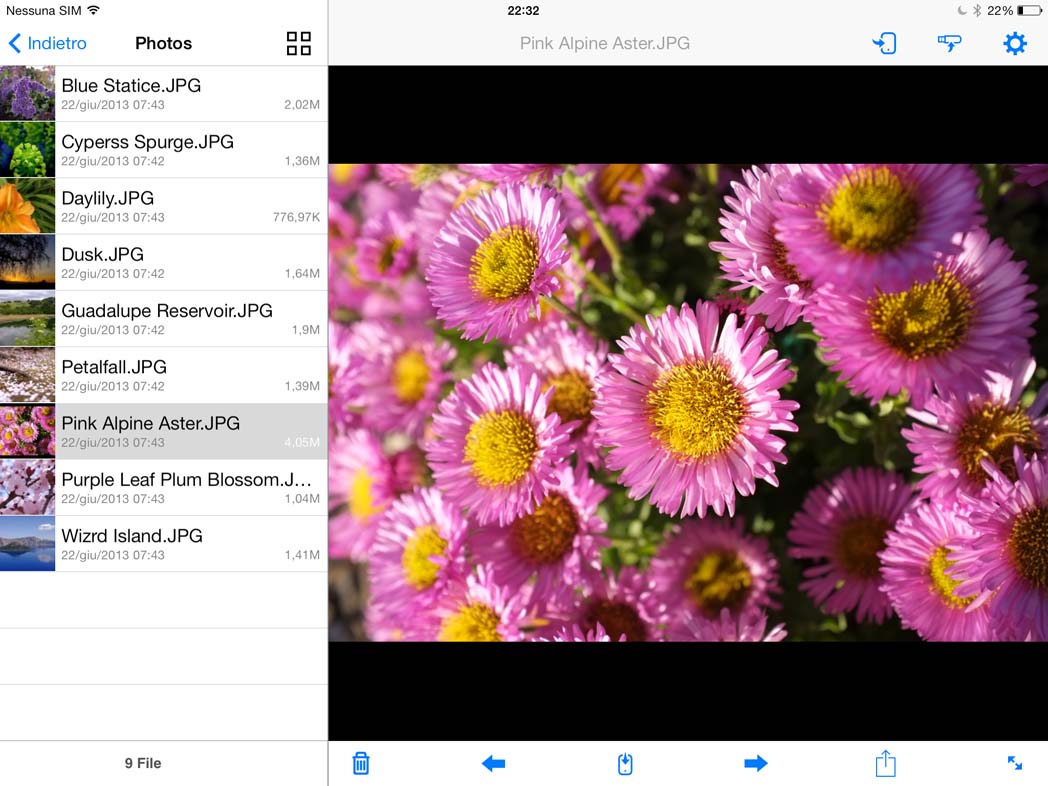Go back with the Indietro button
The height and width of the screenshot is (786, 1048).
pyautogui.click(x=47, y=43)
